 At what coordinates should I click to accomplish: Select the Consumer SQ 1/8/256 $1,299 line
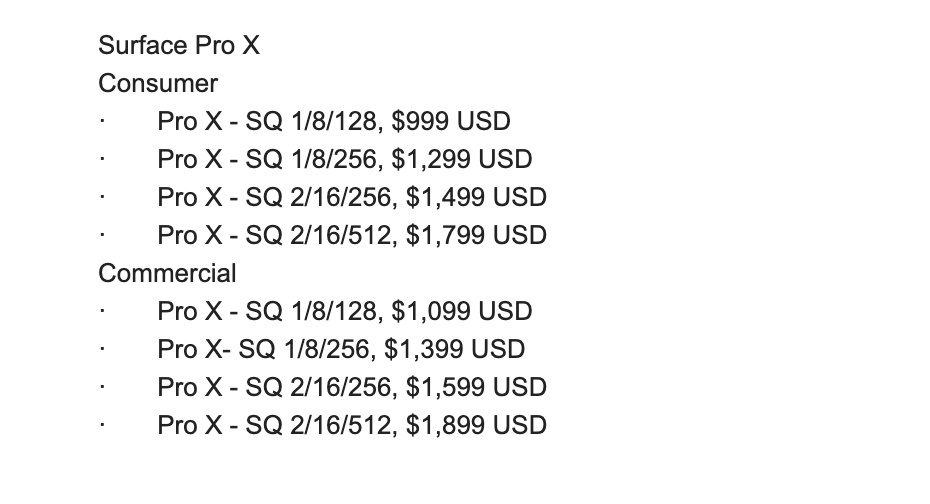345,160
